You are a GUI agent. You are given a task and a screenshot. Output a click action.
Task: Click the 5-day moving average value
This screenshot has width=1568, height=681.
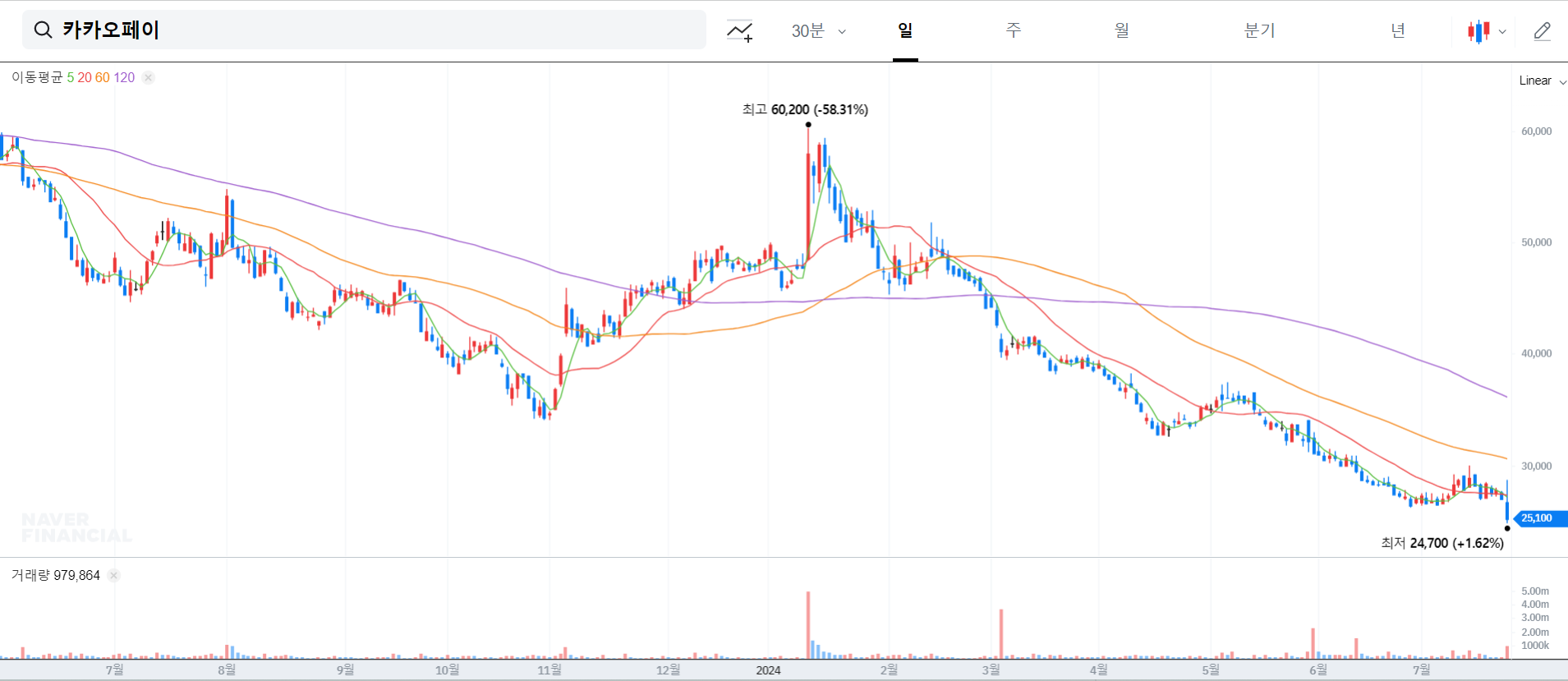pyautogui.click(x=71, y=77)
